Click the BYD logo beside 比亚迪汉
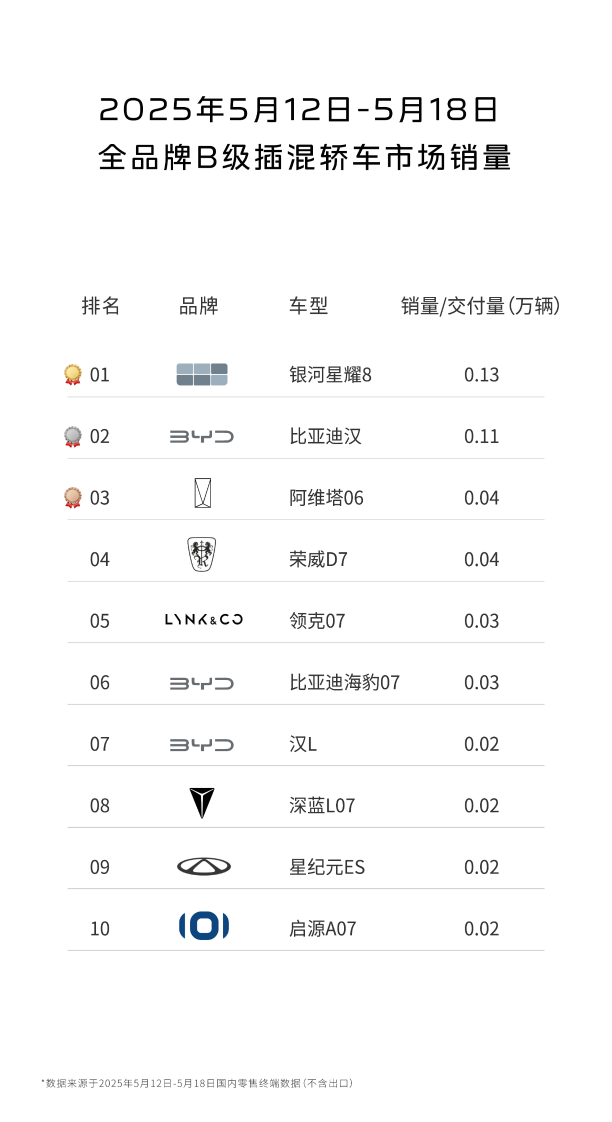The height and width of the screenshot is (1122, 612). coord(202,436)
